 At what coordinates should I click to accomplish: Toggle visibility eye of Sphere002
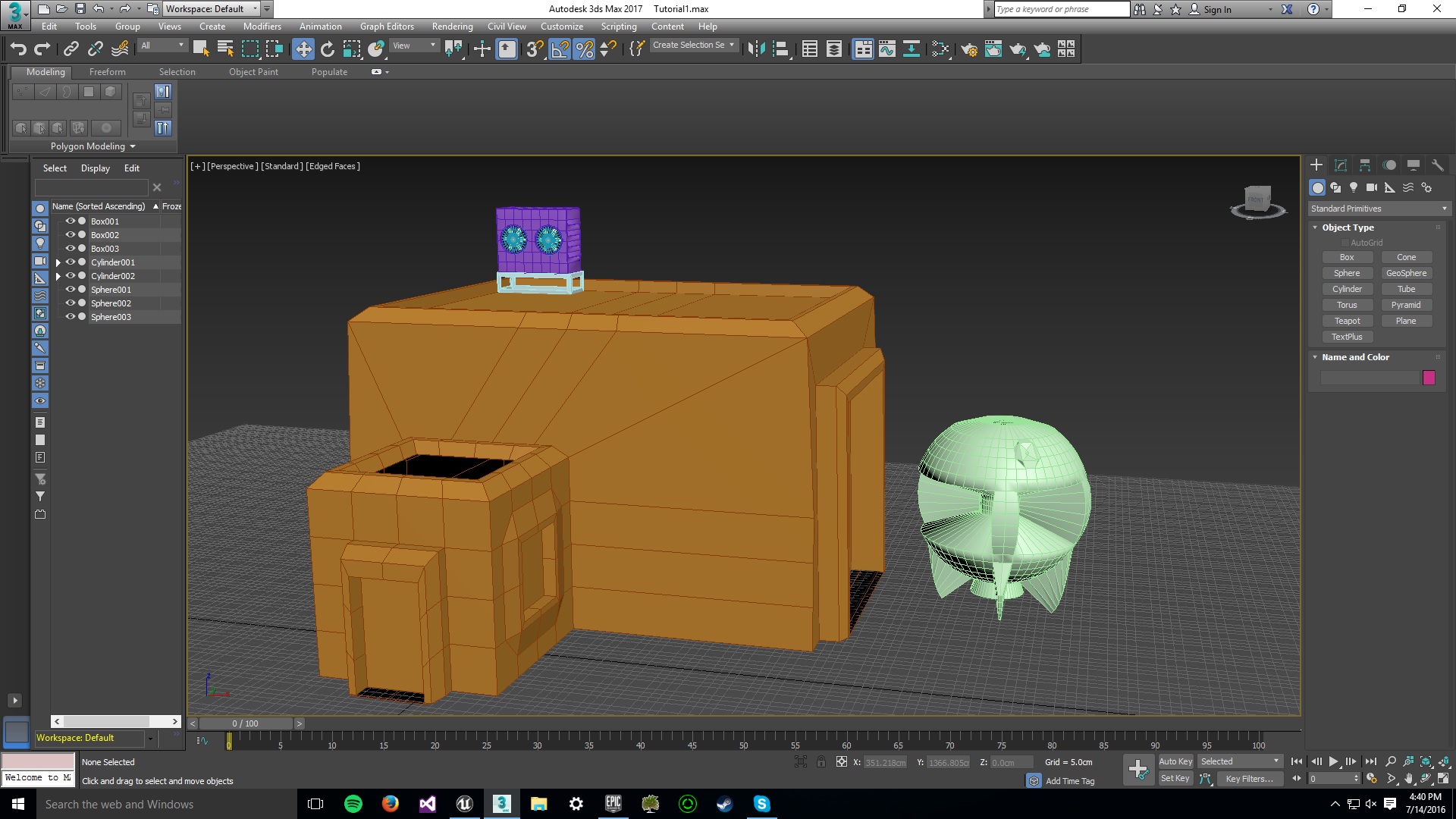click(x=71, y=303)
